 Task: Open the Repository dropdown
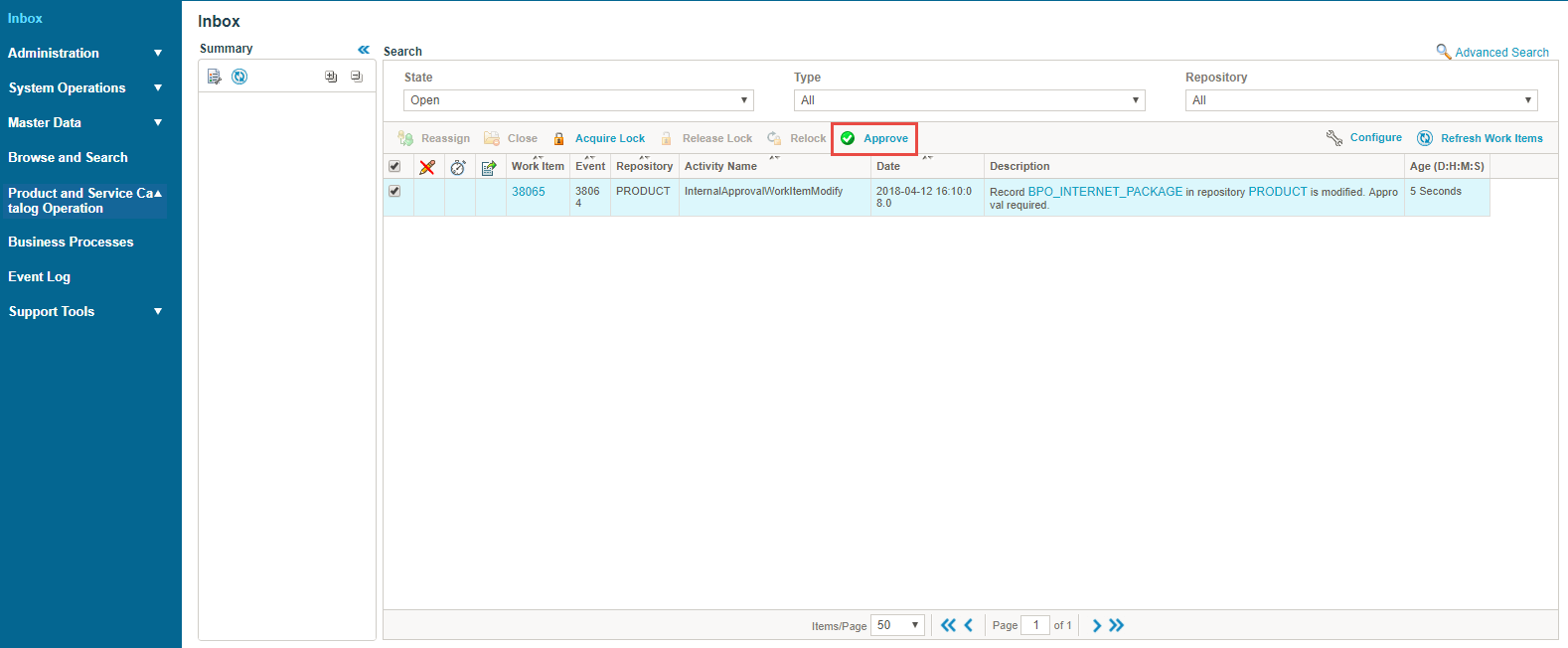(x=1361, y=100)
